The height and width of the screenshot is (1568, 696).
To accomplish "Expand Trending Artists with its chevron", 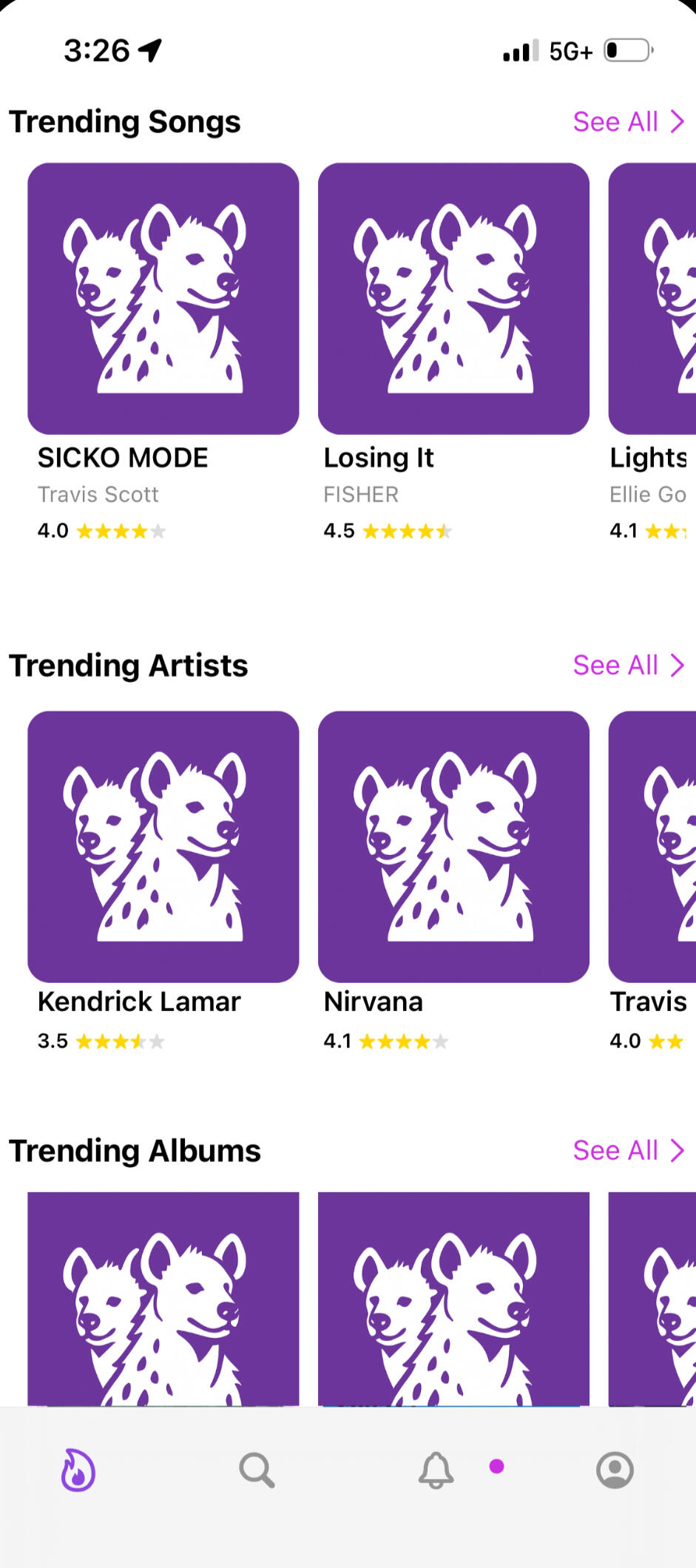I will pyautogui.click(x=677, y=665).
